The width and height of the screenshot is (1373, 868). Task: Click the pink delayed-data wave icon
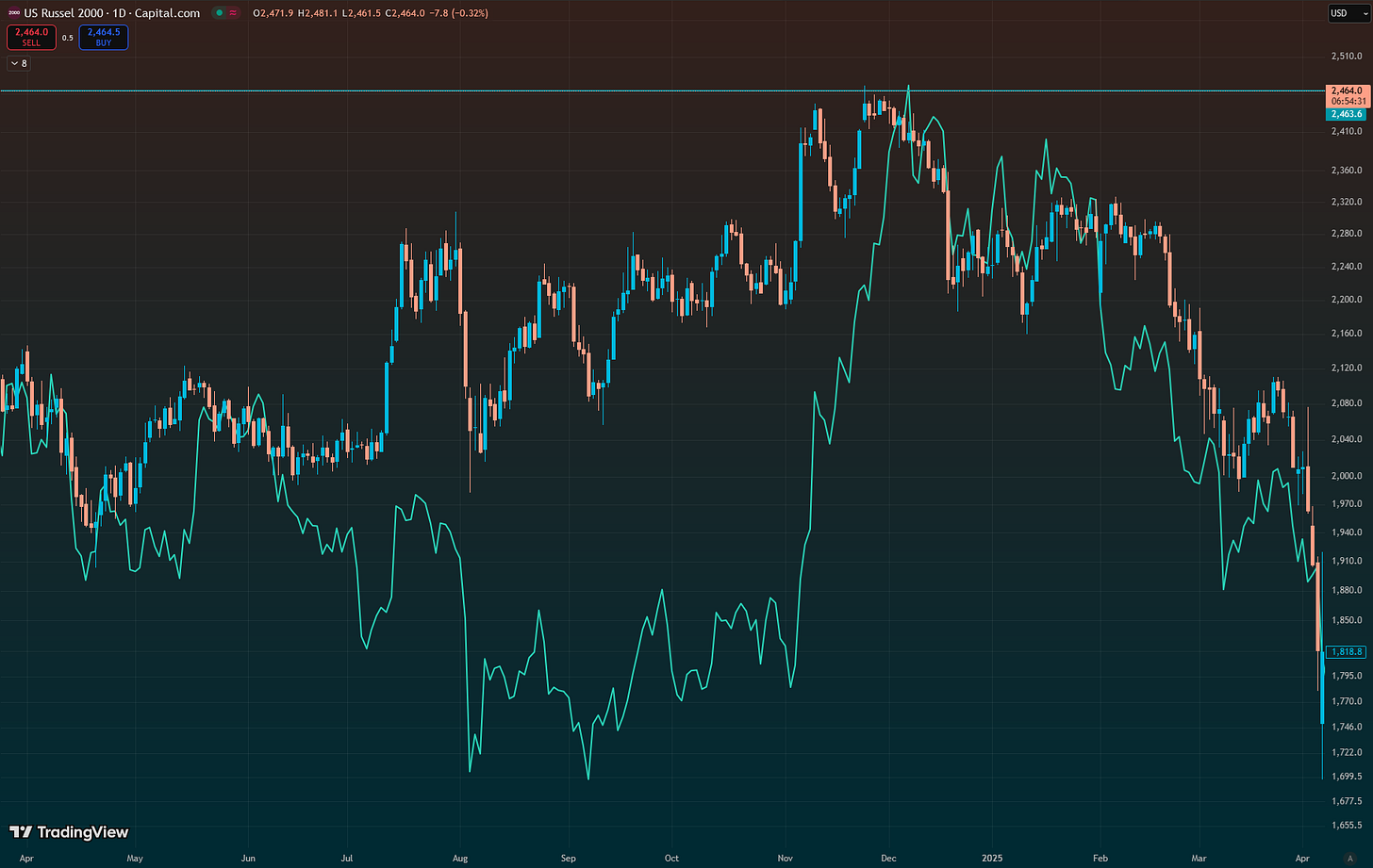[x=233, y=13]
